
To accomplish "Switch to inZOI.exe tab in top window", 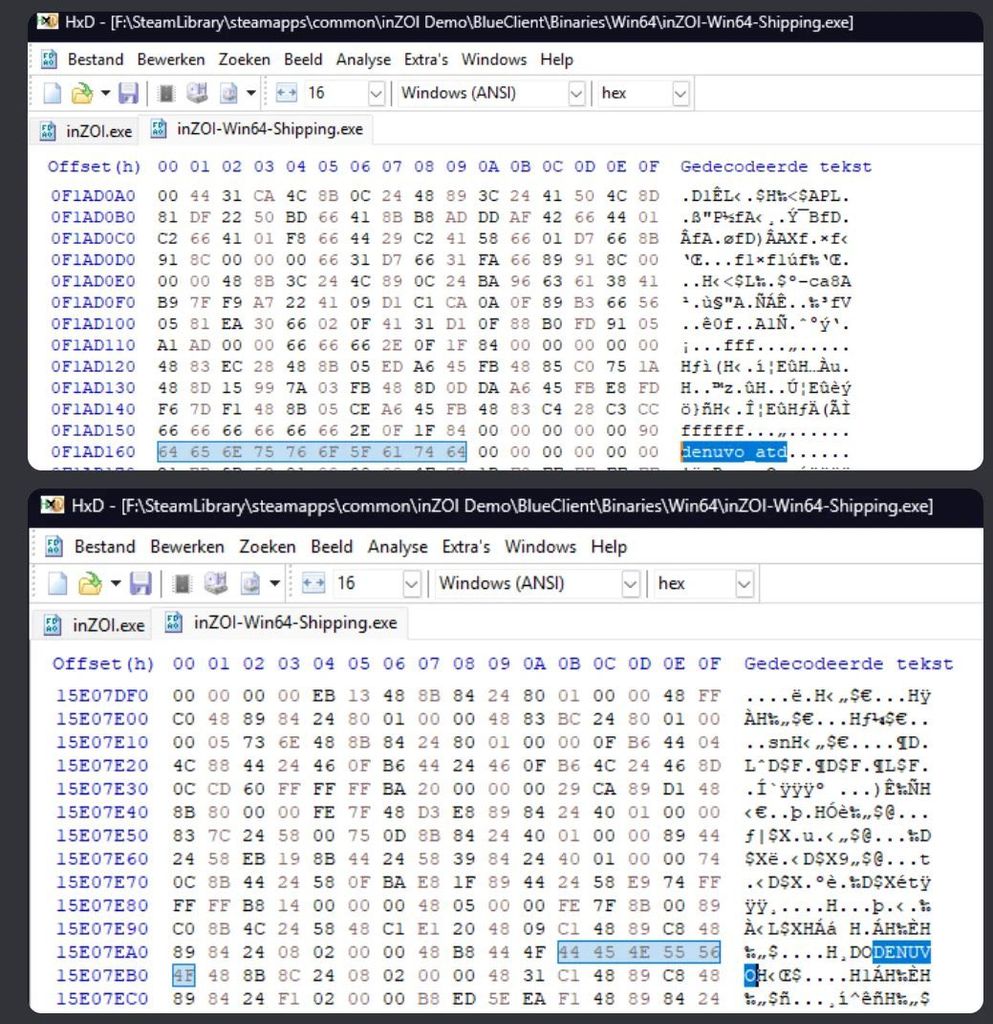I will pos(87,131).
